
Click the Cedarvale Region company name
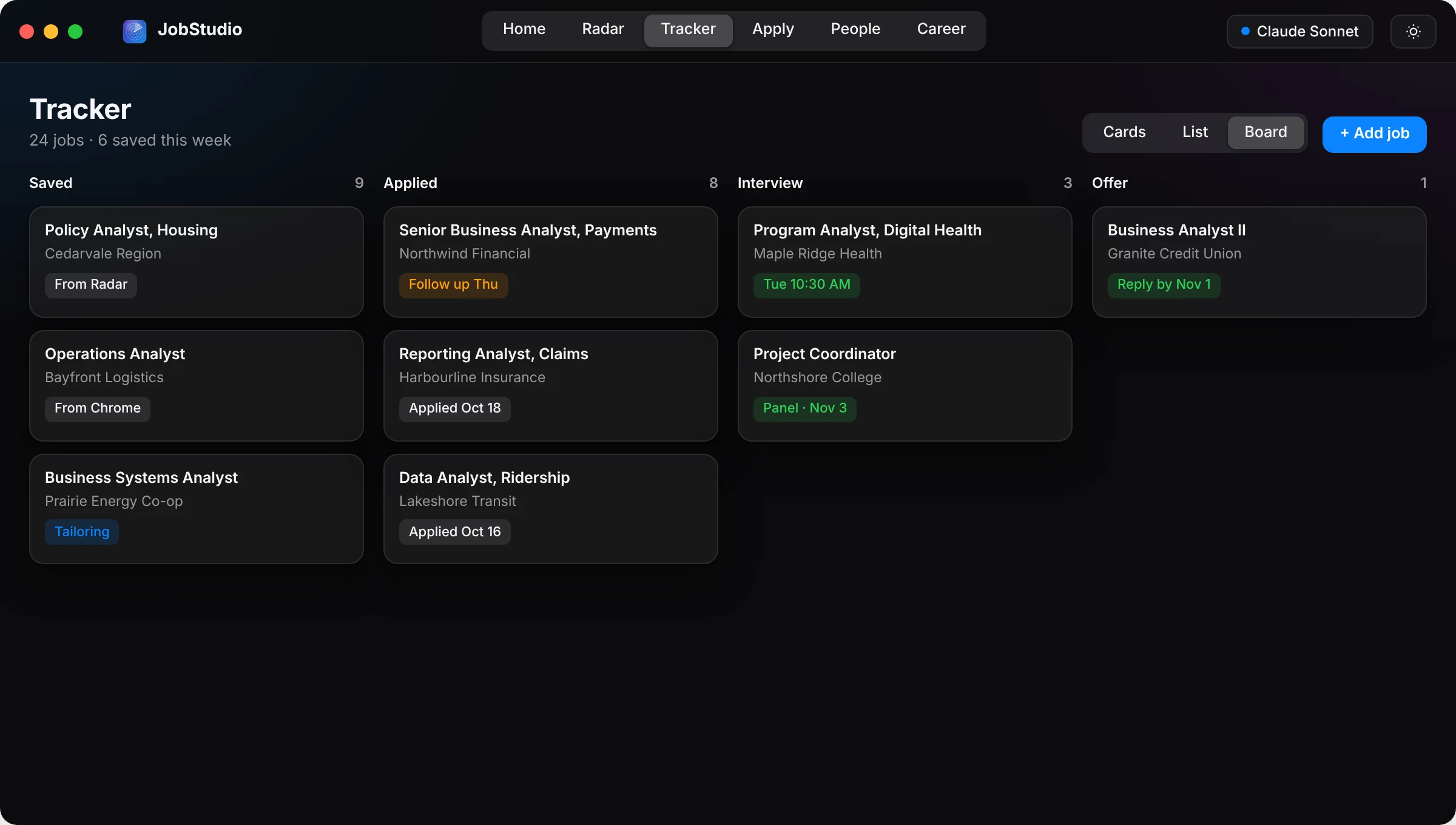tap(103, 254)
